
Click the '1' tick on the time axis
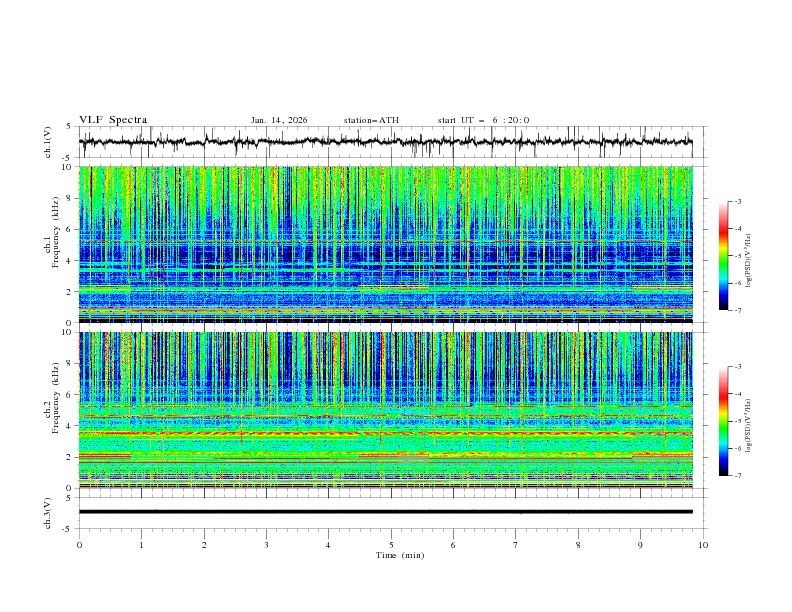point(141,545)
